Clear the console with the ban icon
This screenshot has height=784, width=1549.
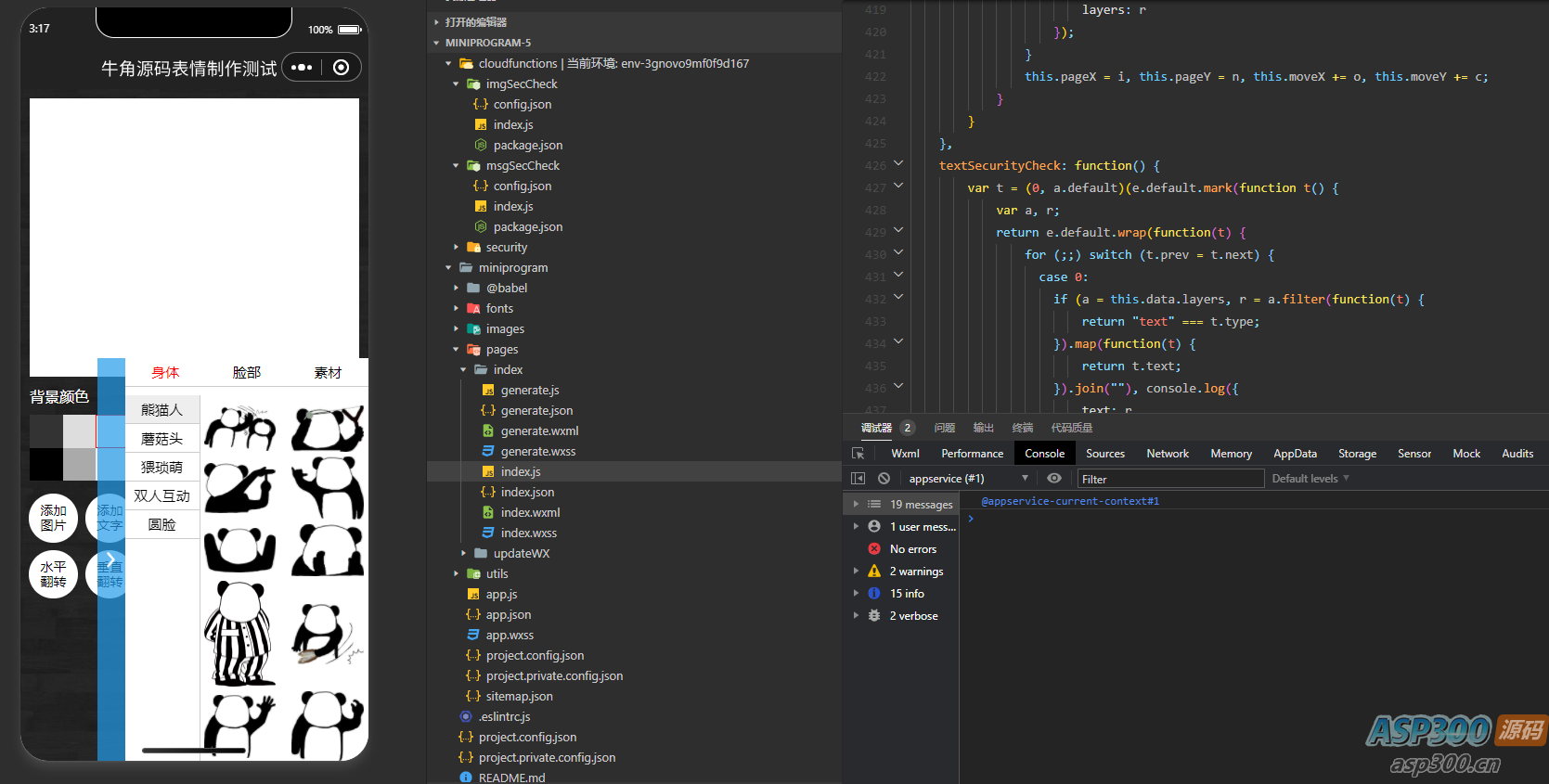884,479
